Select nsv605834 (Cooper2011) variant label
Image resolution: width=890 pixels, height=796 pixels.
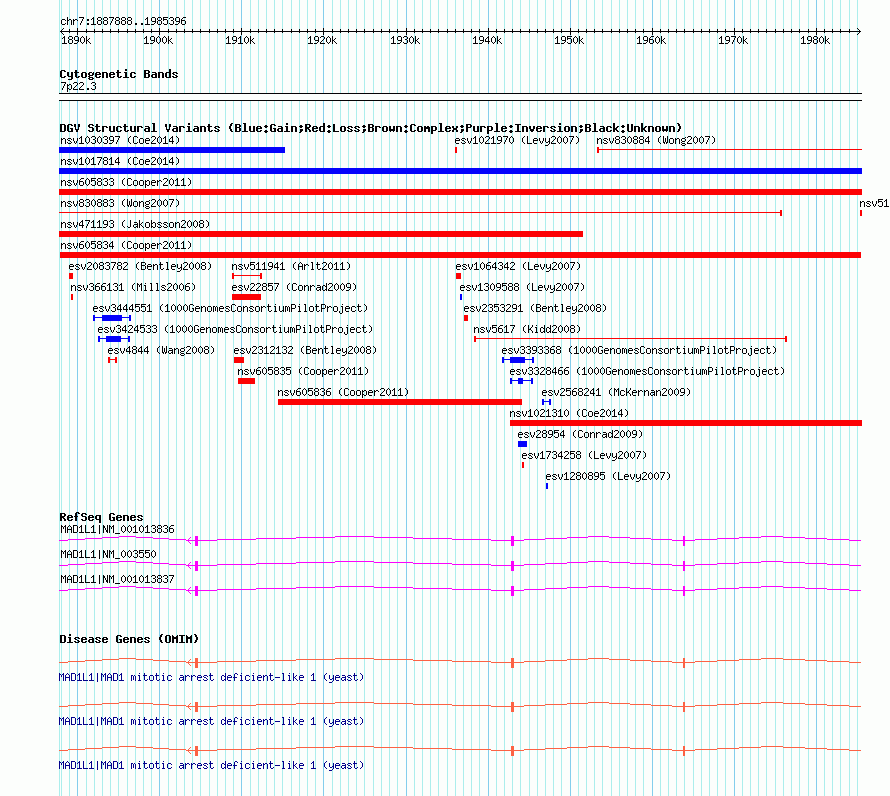click(x=126, y=245)
